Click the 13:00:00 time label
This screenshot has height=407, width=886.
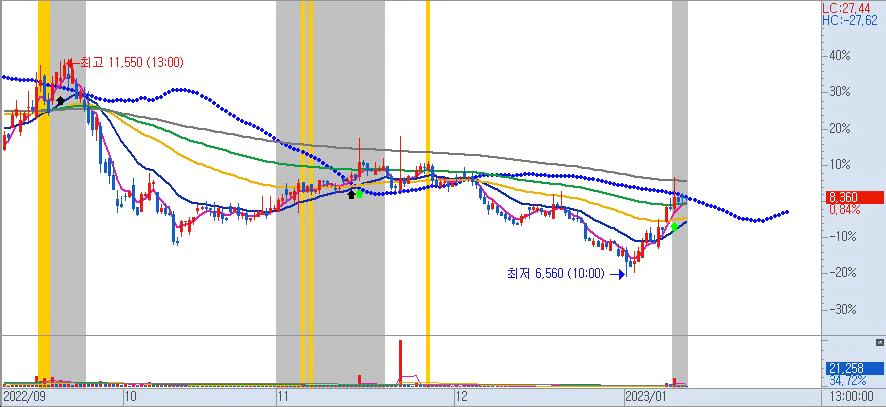pyautogui.click(x=852, y=396)
